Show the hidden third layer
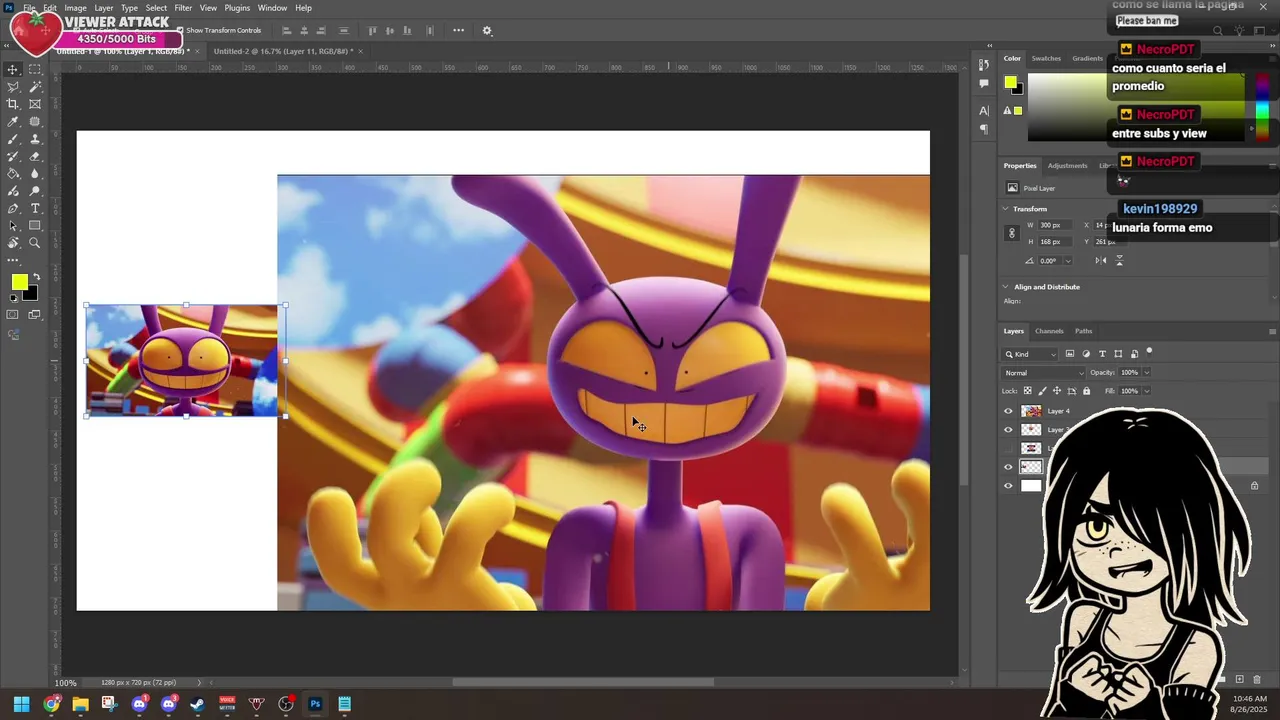 (1008, 448)
